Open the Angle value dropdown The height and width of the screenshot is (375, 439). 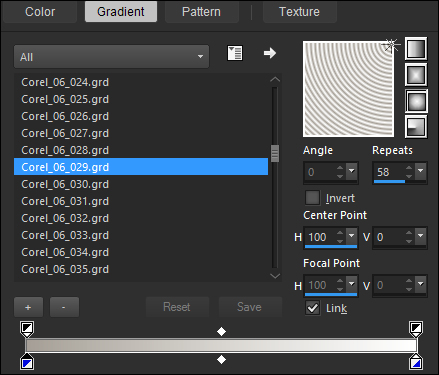pyautogui.click(x=352, y=171)
